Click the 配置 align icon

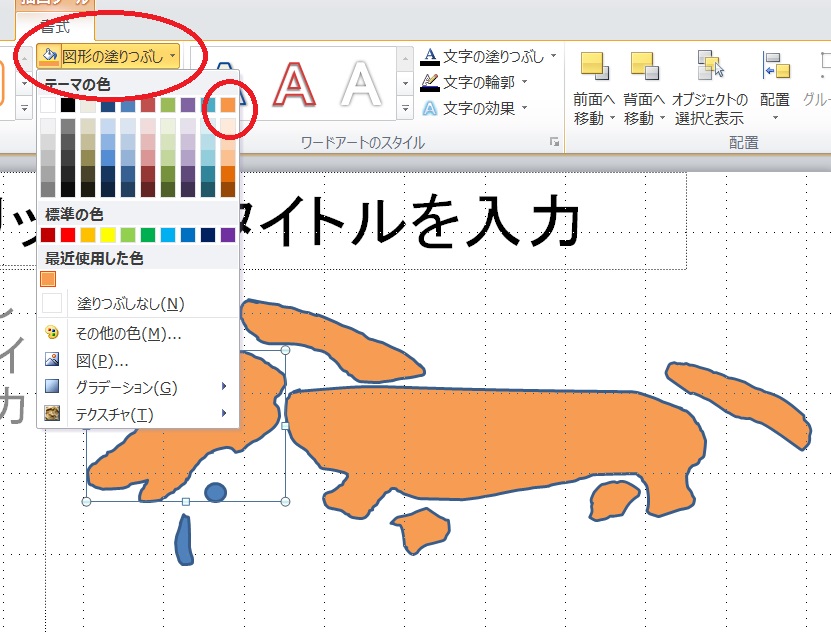point(775,66)
